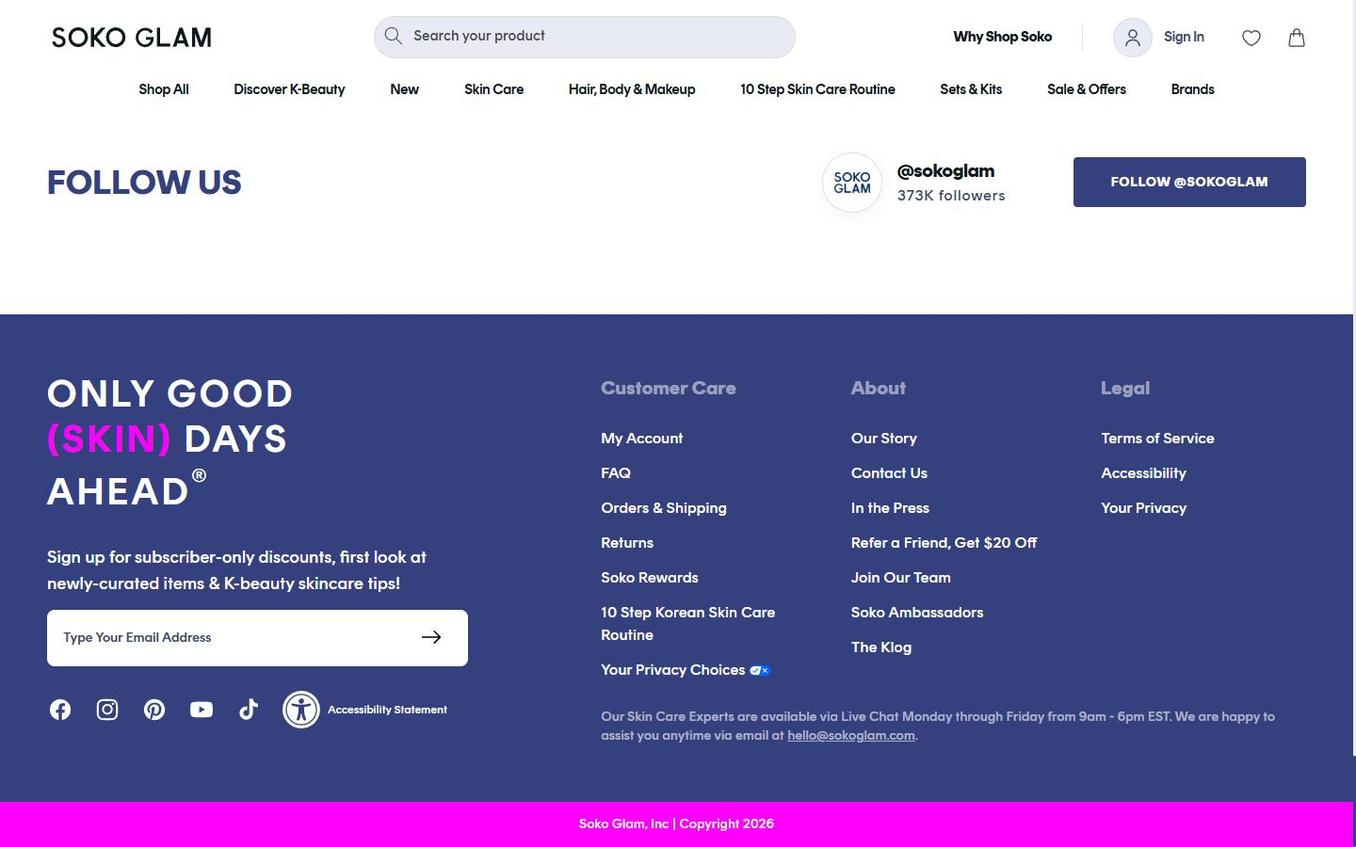Submit email with arrow icon
This screenshot has width=1356, height=847.
tap(431, 638)
